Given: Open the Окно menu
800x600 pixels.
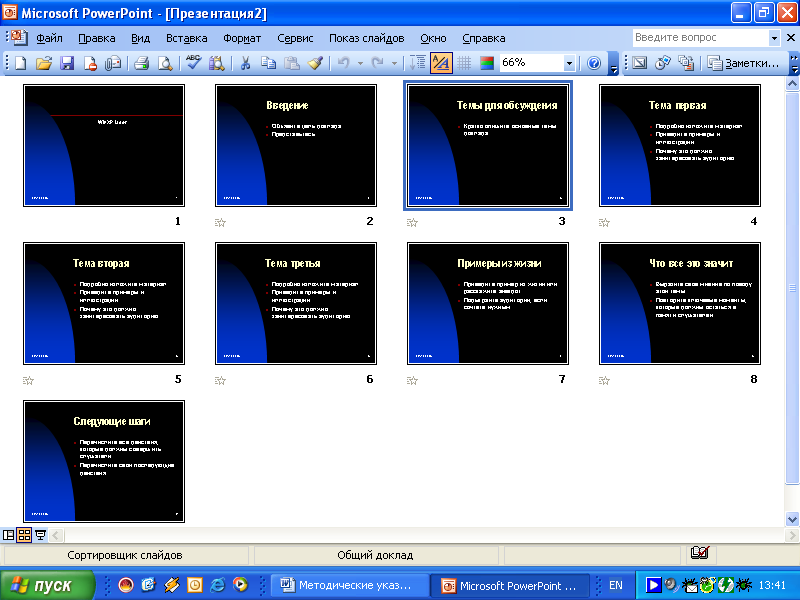Looking at the screenshot, I should coord(433,38).
